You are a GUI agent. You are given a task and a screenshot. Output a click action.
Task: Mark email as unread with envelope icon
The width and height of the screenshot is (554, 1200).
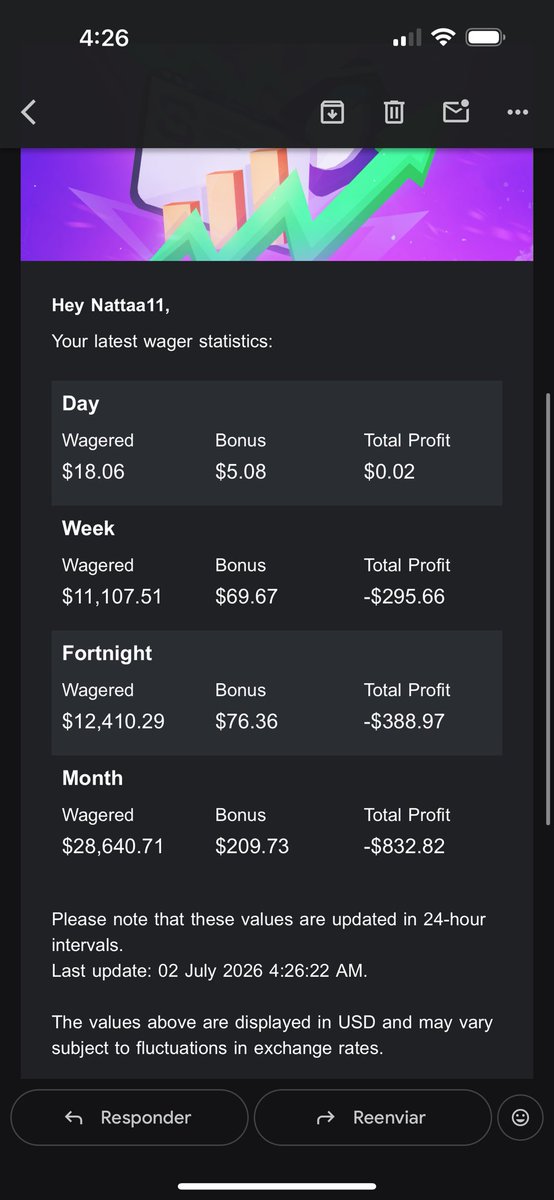click(456, 111)
